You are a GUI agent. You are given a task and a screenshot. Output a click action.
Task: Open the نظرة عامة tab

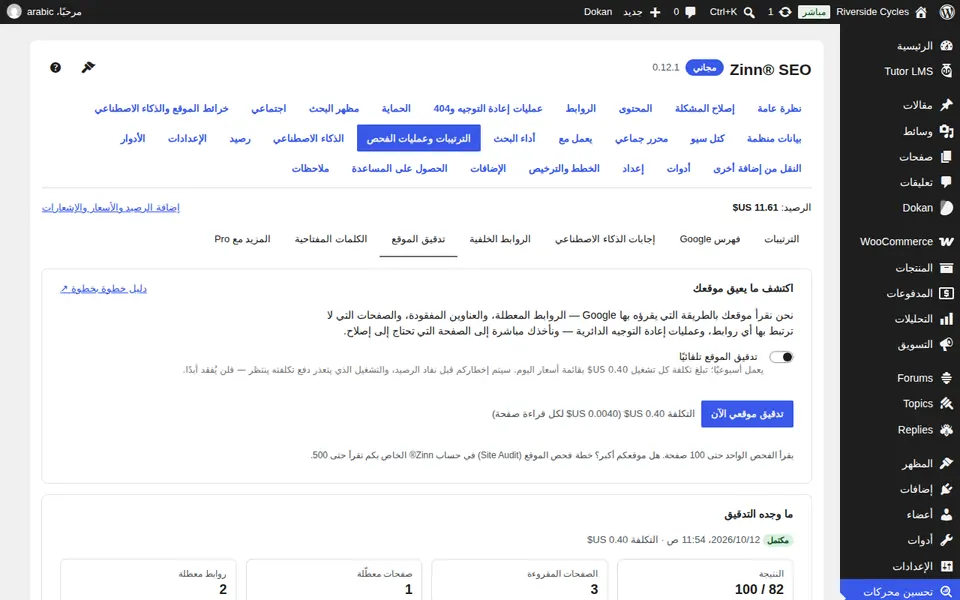779,108
